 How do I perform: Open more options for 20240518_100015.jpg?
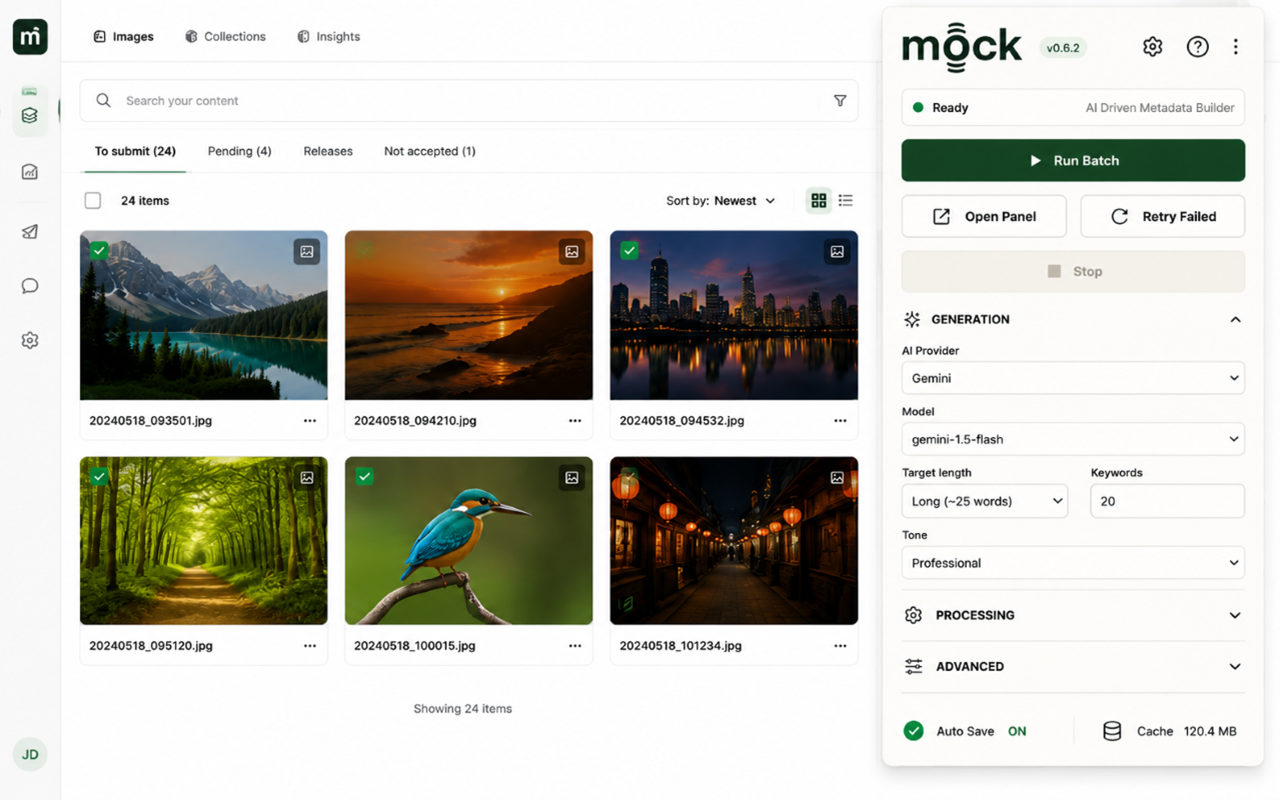[575, 646]
